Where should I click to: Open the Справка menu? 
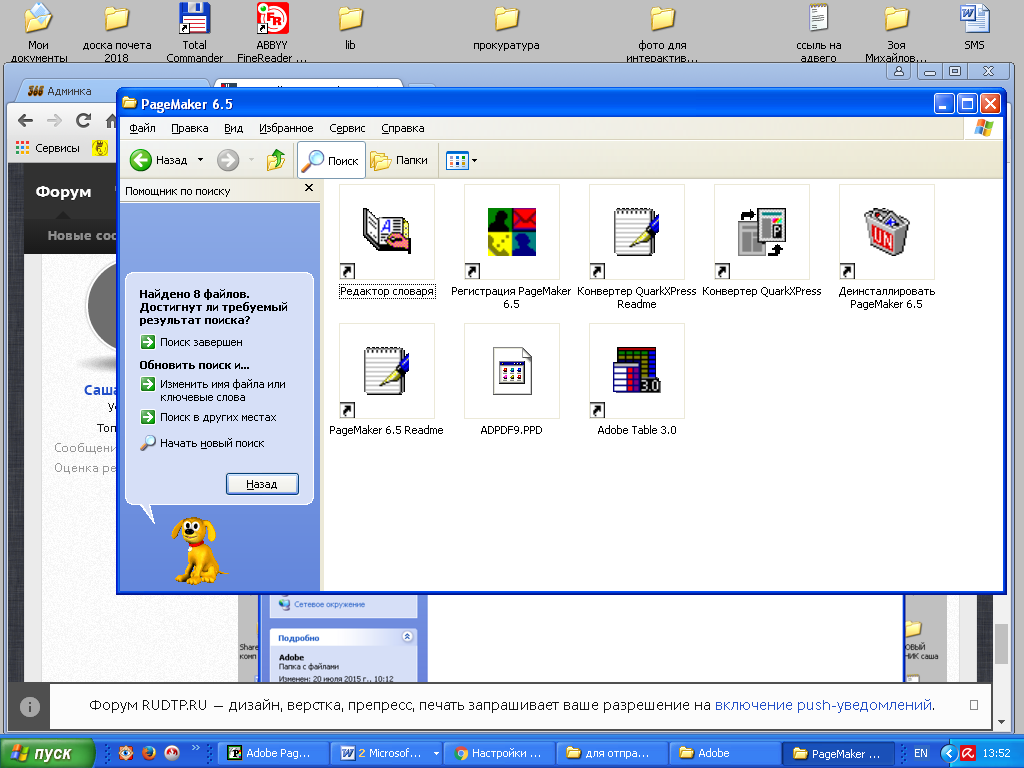coord(403,128)
